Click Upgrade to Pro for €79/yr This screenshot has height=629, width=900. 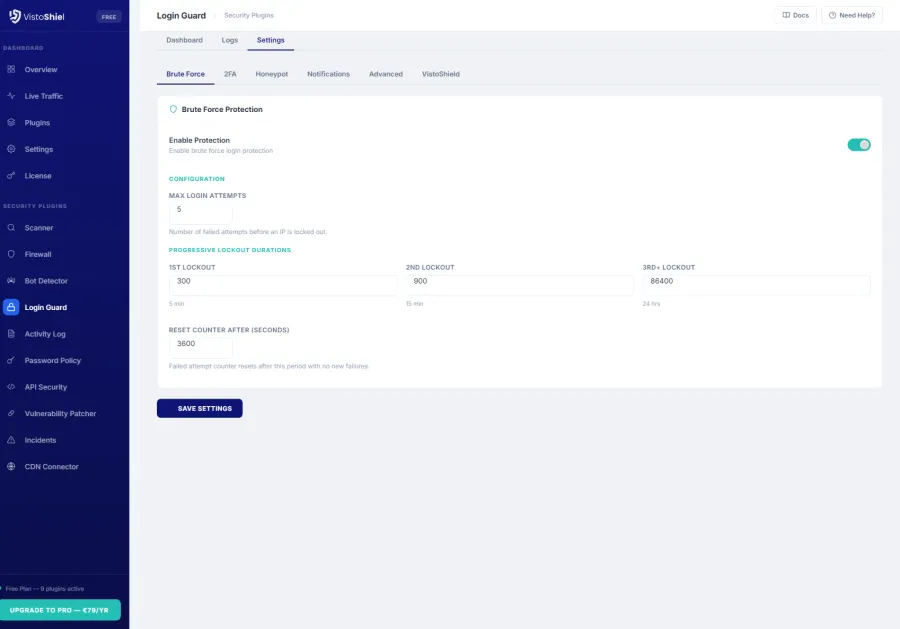pos(60,610)
